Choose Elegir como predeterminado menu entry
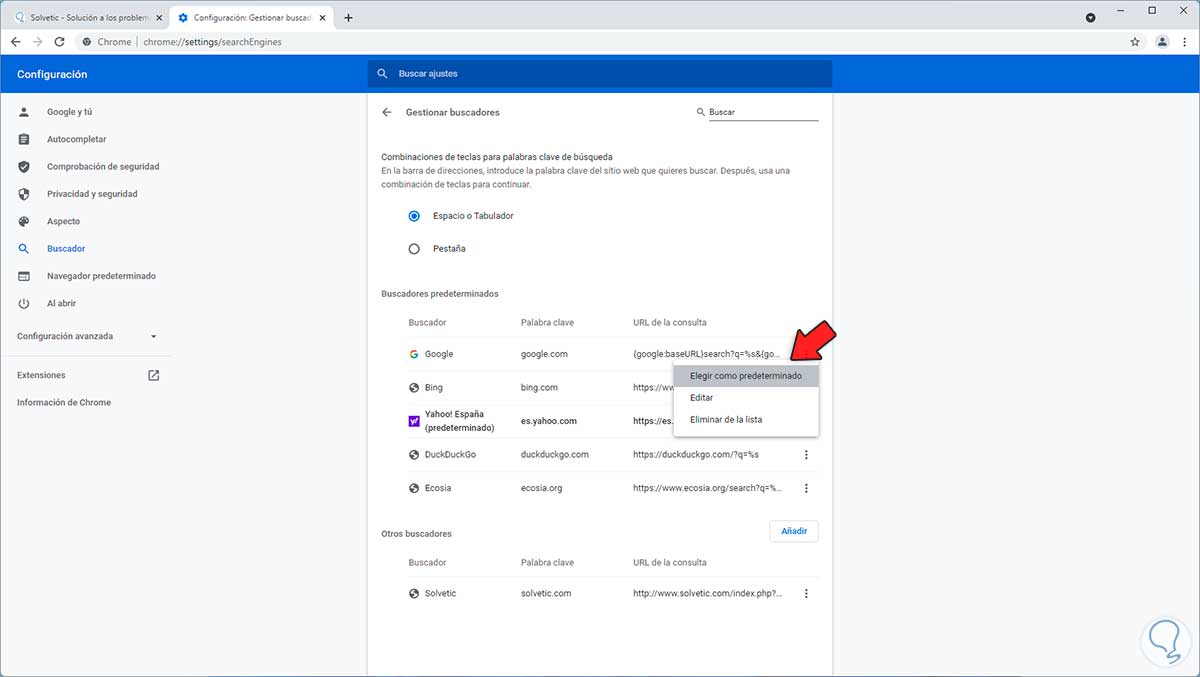 pyautogui.click(x=746, y=376)
